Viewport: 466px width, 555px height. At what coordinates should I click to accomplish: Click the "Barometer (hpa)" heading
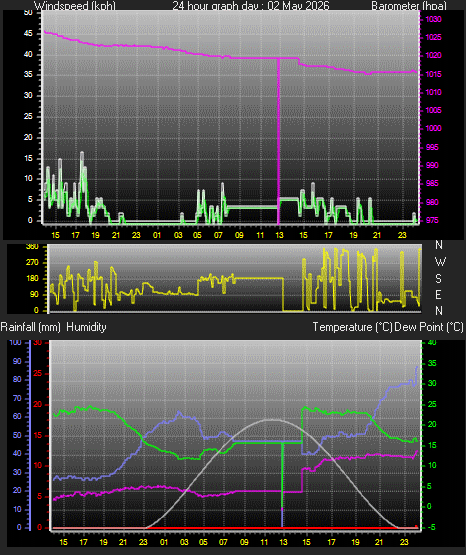tap(409, 6)
